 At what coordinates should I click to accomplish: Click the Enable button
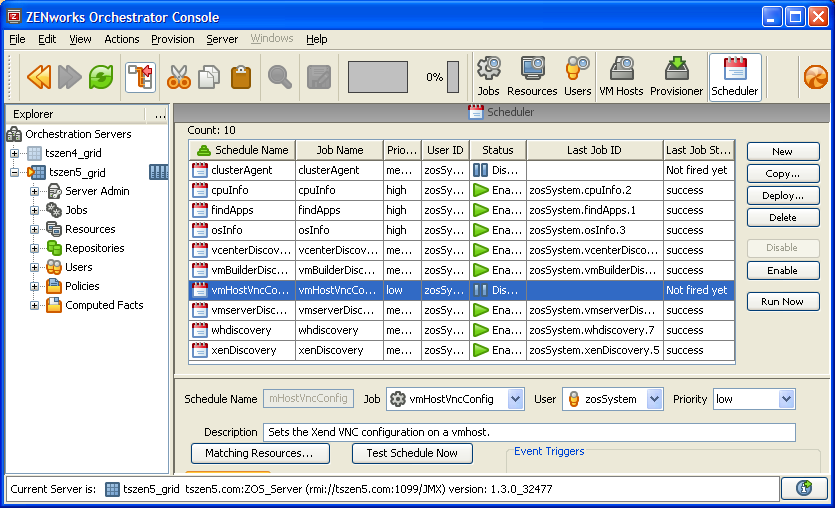[x=783, y=271]
